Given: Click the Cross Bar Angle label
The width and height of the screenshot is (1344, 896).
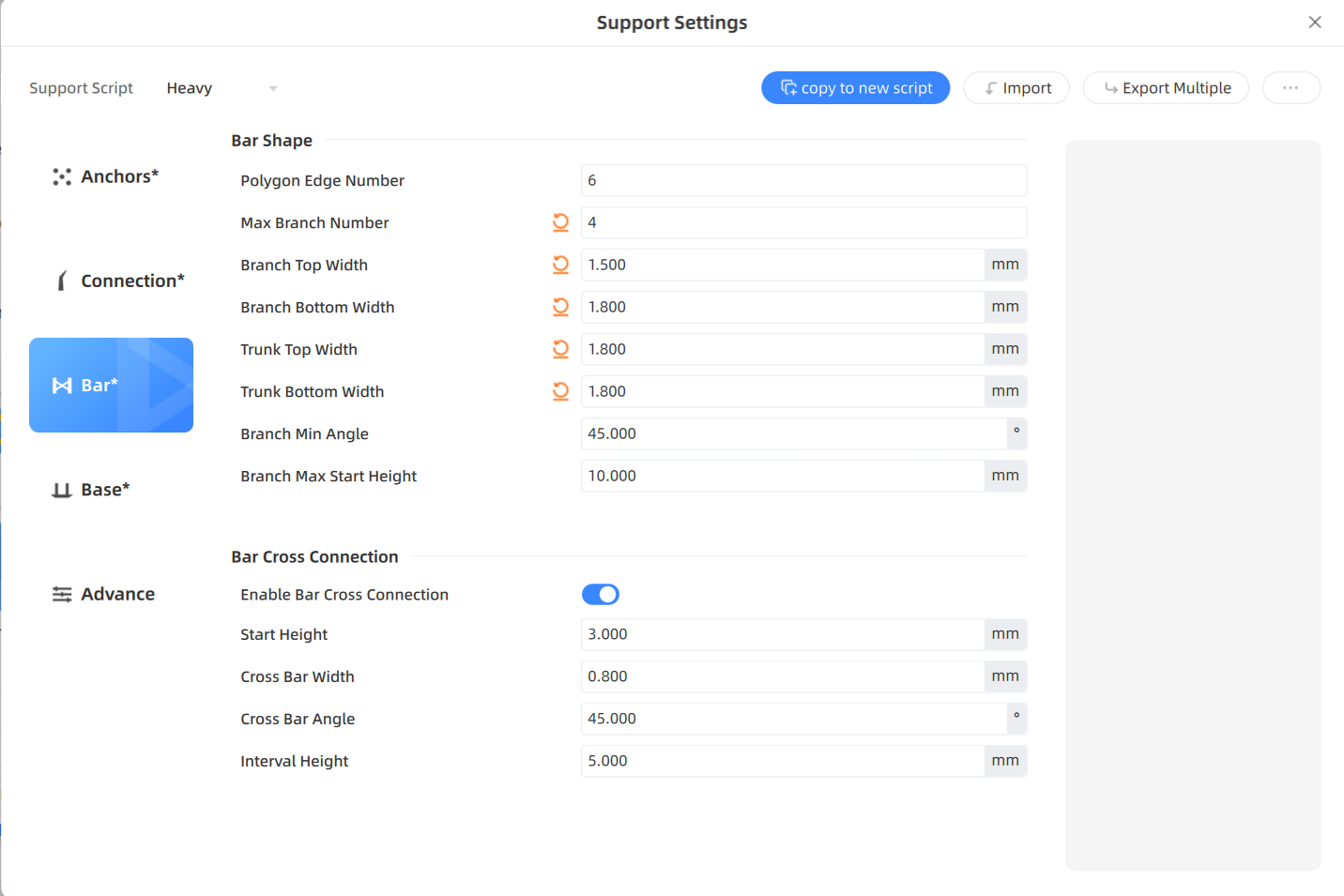Looking at the screenshot, I should pyautogui.click(x=298, y=719).
